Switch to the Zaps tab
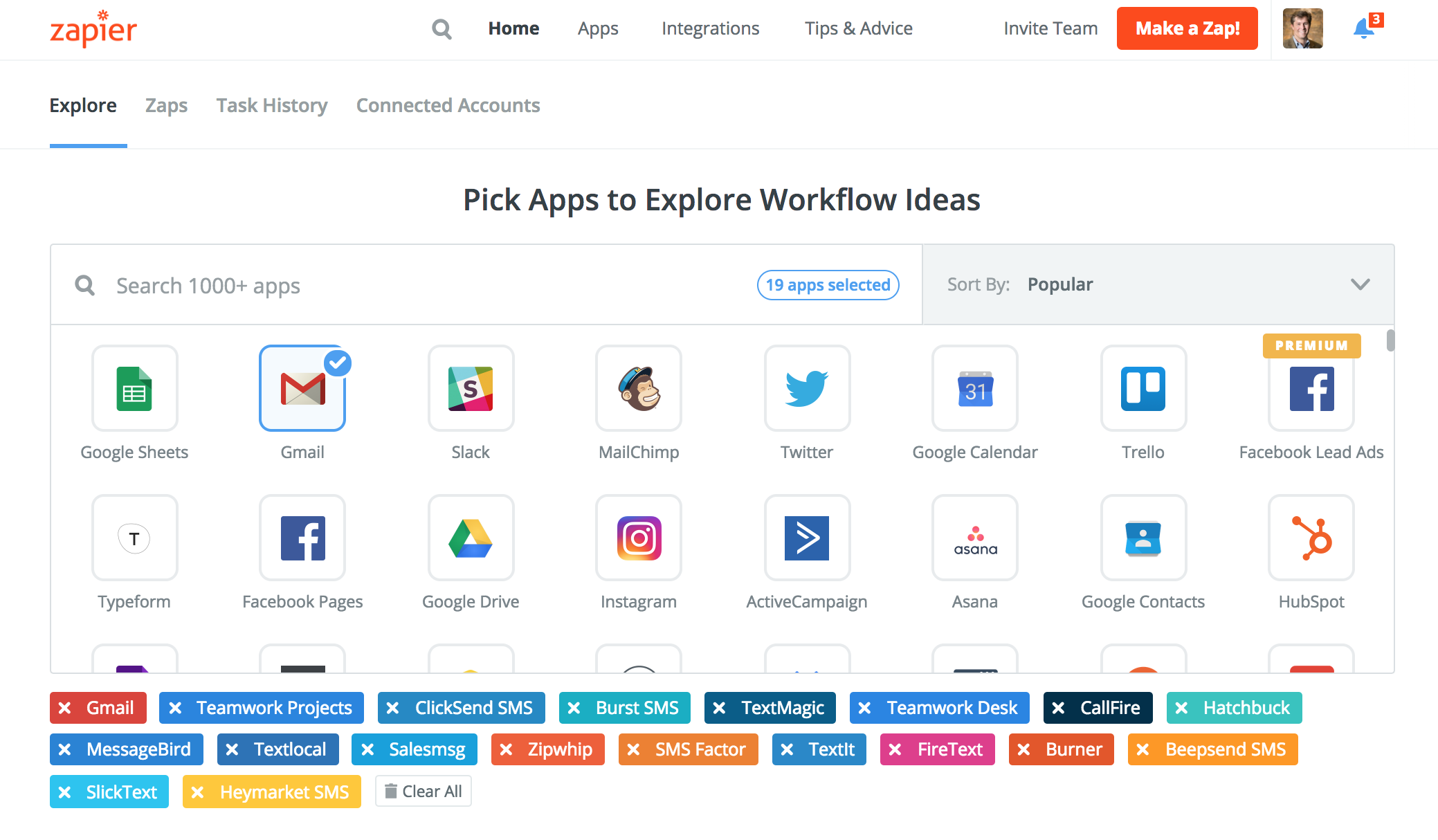This screenshot has width=1438, height=840. [164, 104]
